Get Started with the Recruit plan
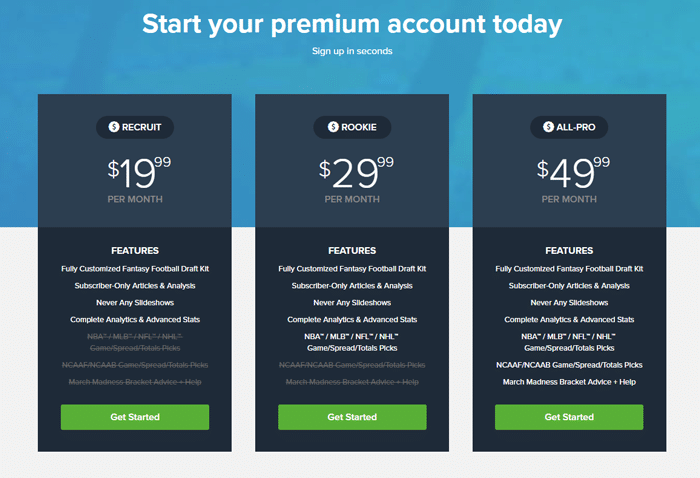Image resolution: width=700 pixels, height=478 pixels. [135, 417]
